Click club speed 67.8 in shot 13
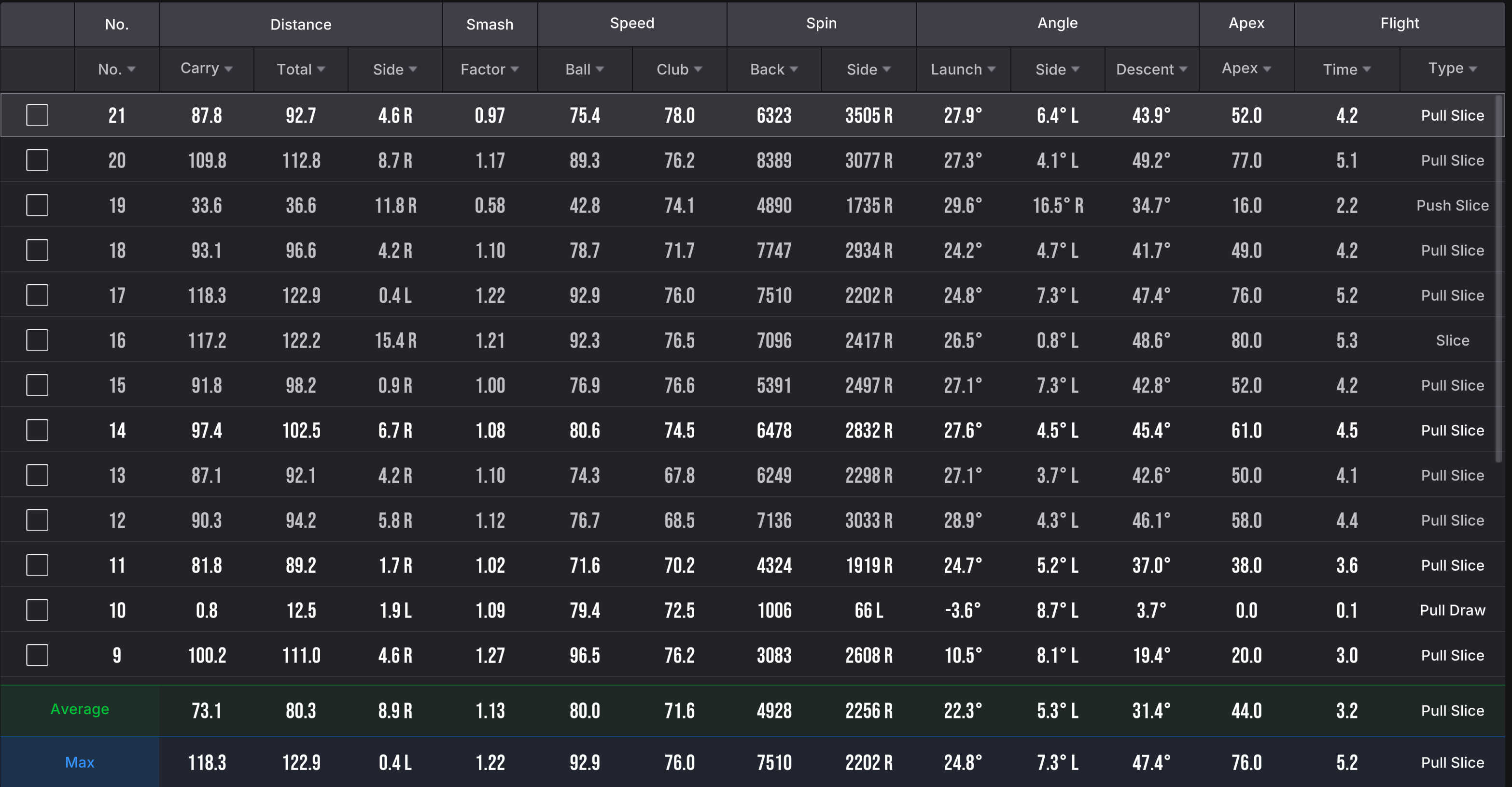 679,476
